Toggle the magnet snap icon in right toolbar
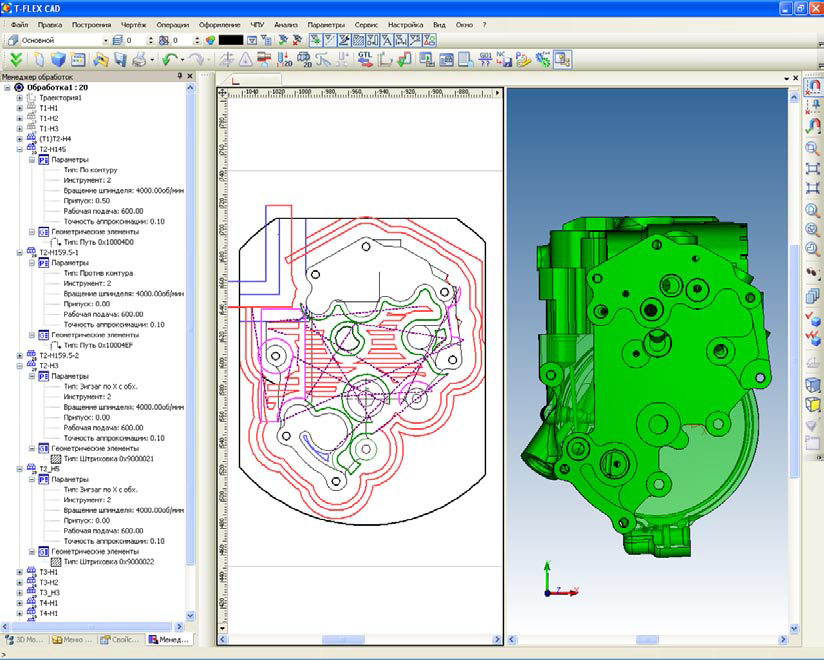The image size is (824, 660). point(812,89)
